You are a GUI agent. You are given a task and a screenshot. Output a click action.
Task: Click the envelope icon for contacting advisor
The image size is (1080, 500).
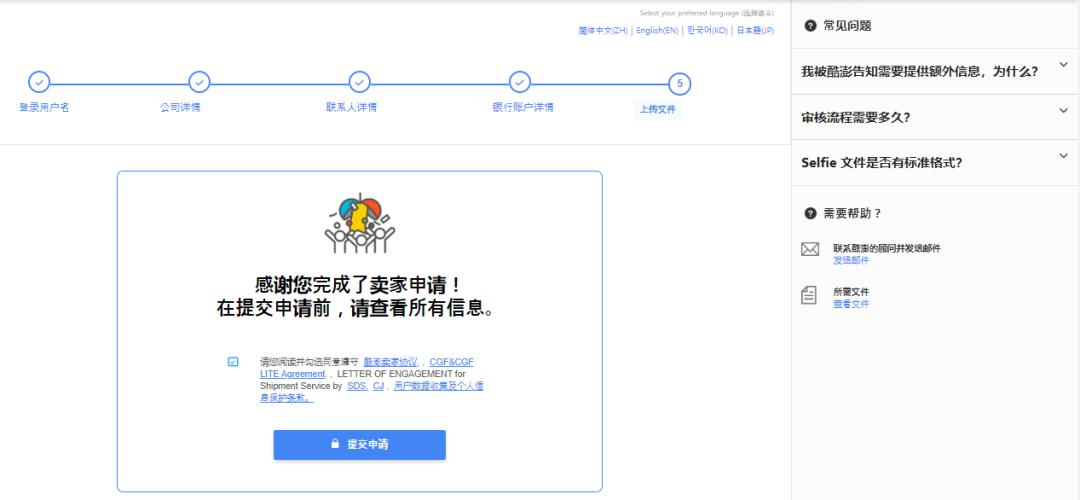(810, 250)
